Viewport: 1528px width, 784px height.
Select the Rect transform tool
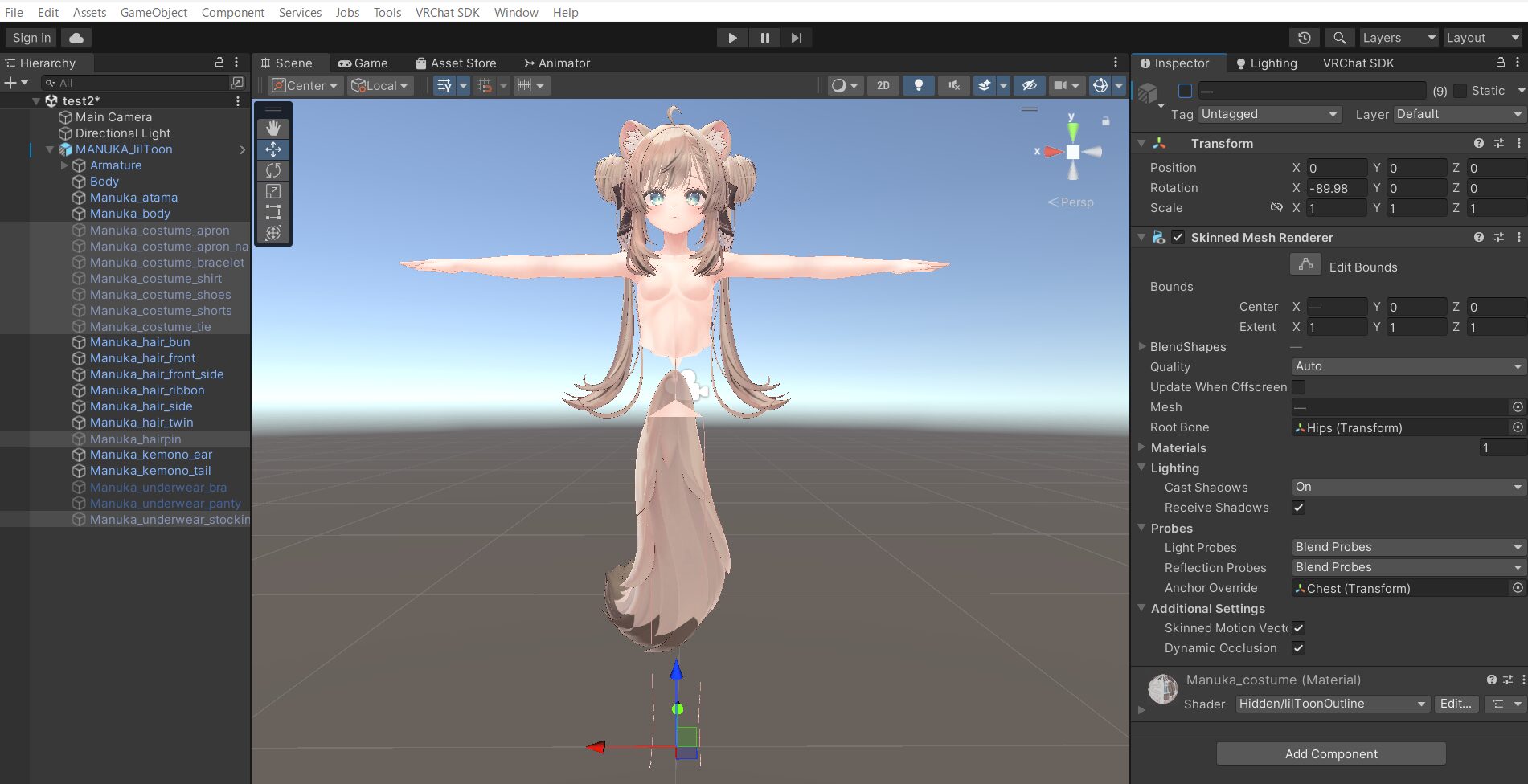[272, 212]
